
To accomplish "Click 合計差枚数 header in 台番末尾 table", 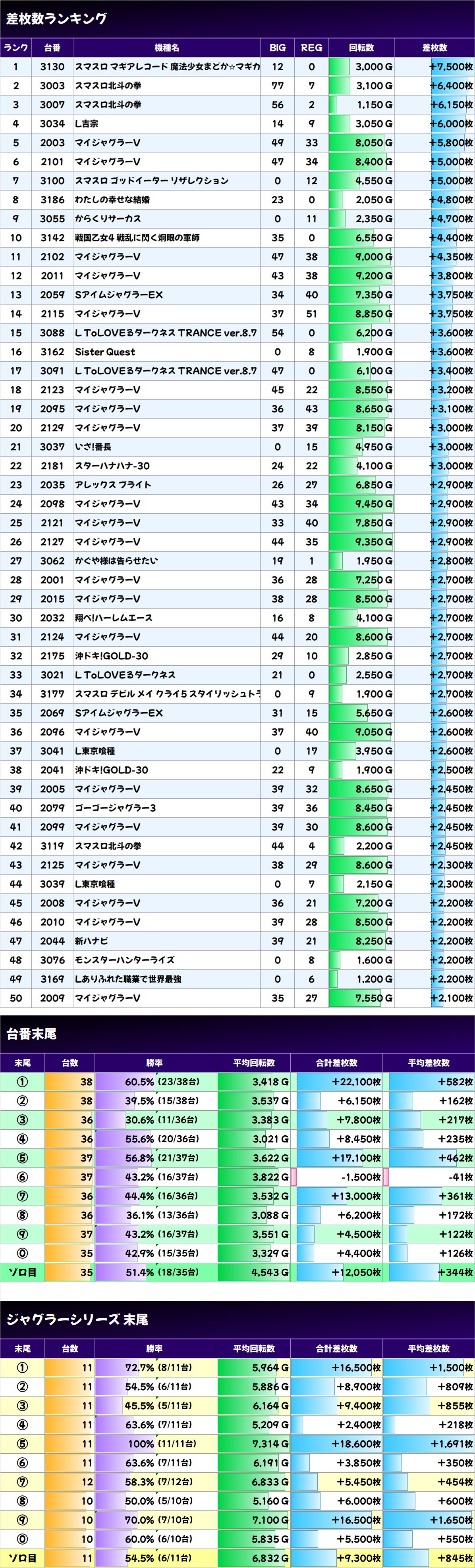I will pos(337,1063).
